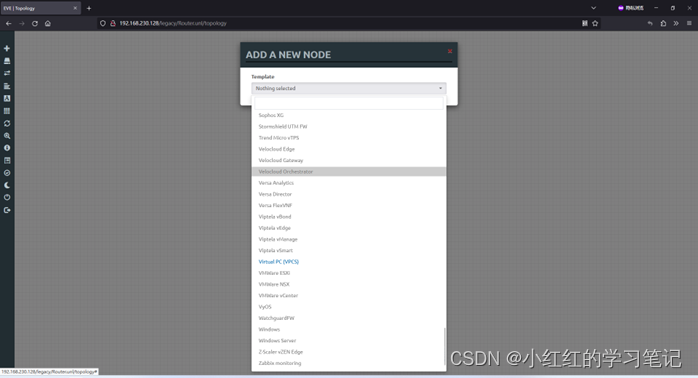The height and width of the screenshot is (378, 698).
Task: Close the EVE Topology browser tab
Action: 75,8
